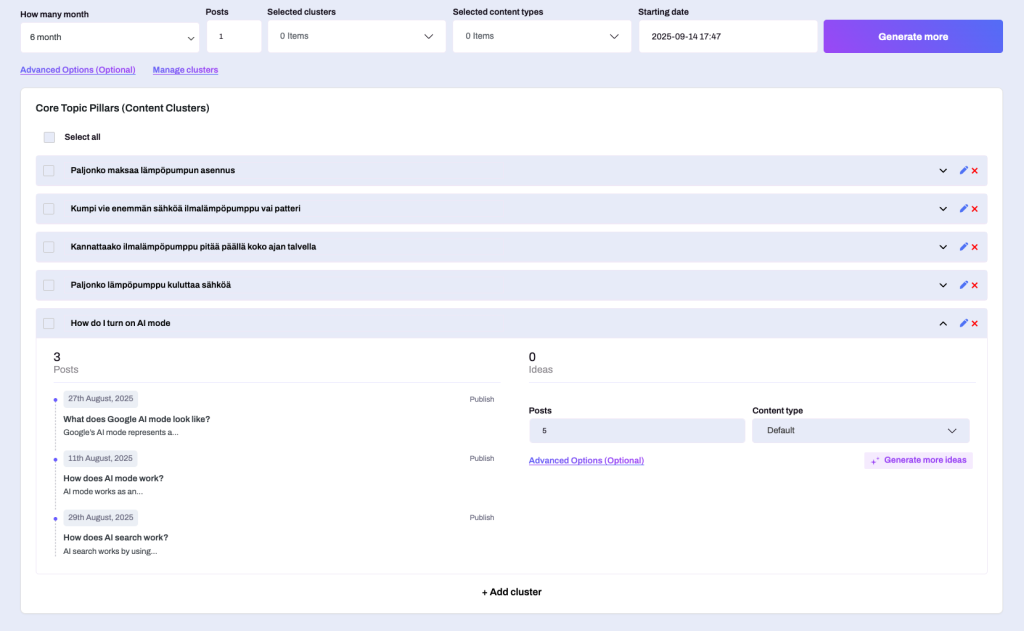Expand the 'Kannattaako ilmalämpöpumppu pitää päällä' row chevron
This screenshot has height=631, width=1024.
click(943, 248)
